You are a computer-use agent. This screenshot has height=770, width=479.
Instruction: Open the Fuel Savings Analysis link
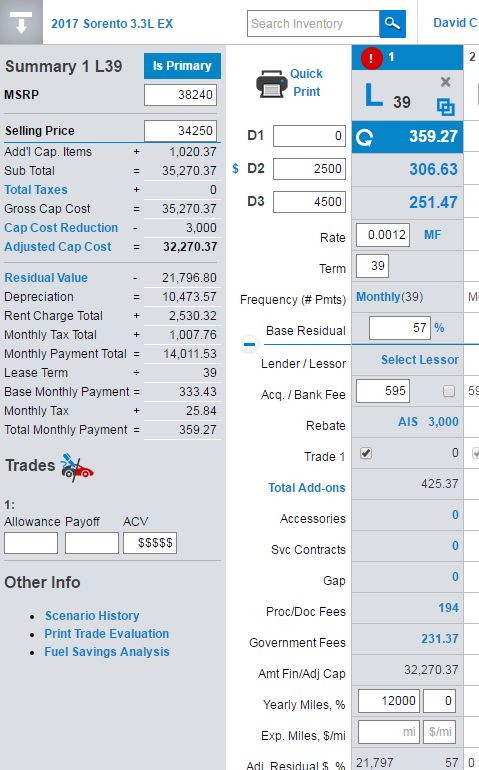click(x=107, y=652)
